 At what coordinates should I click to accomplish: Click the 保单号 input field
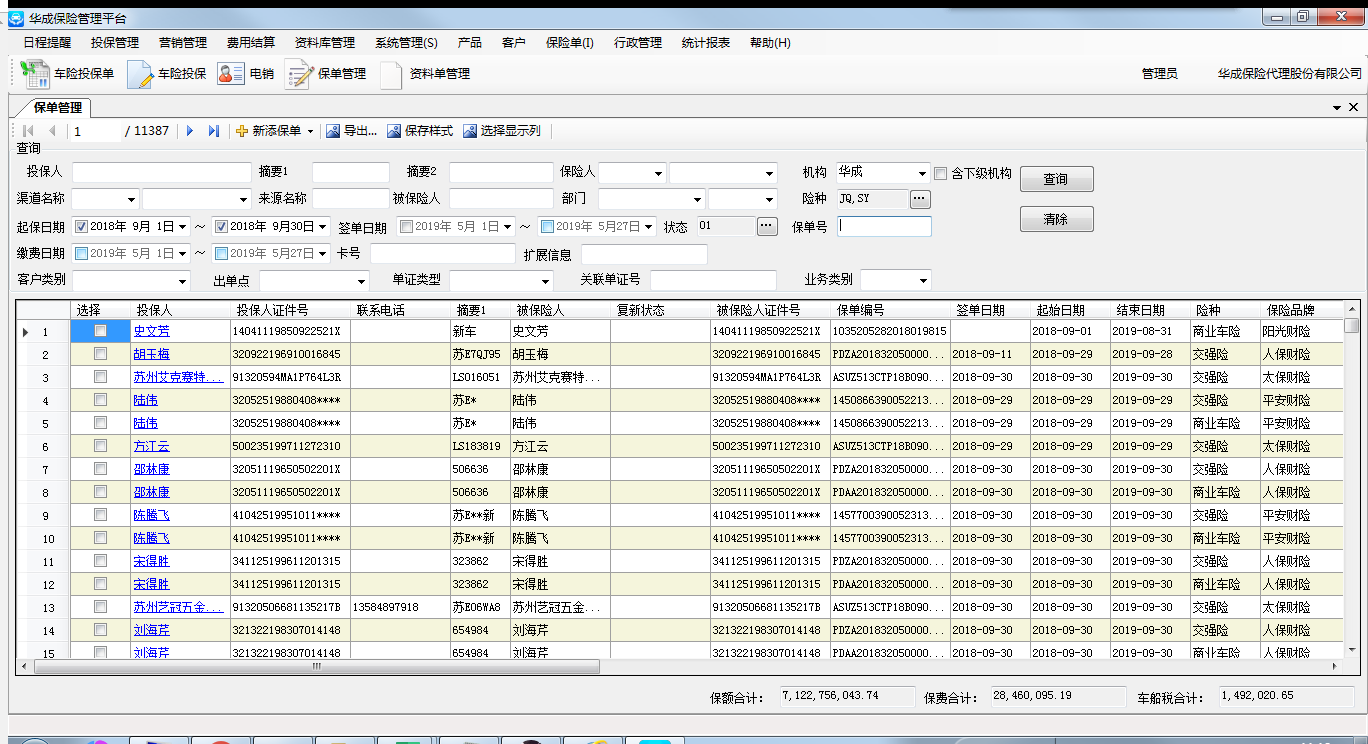point(884,227)
